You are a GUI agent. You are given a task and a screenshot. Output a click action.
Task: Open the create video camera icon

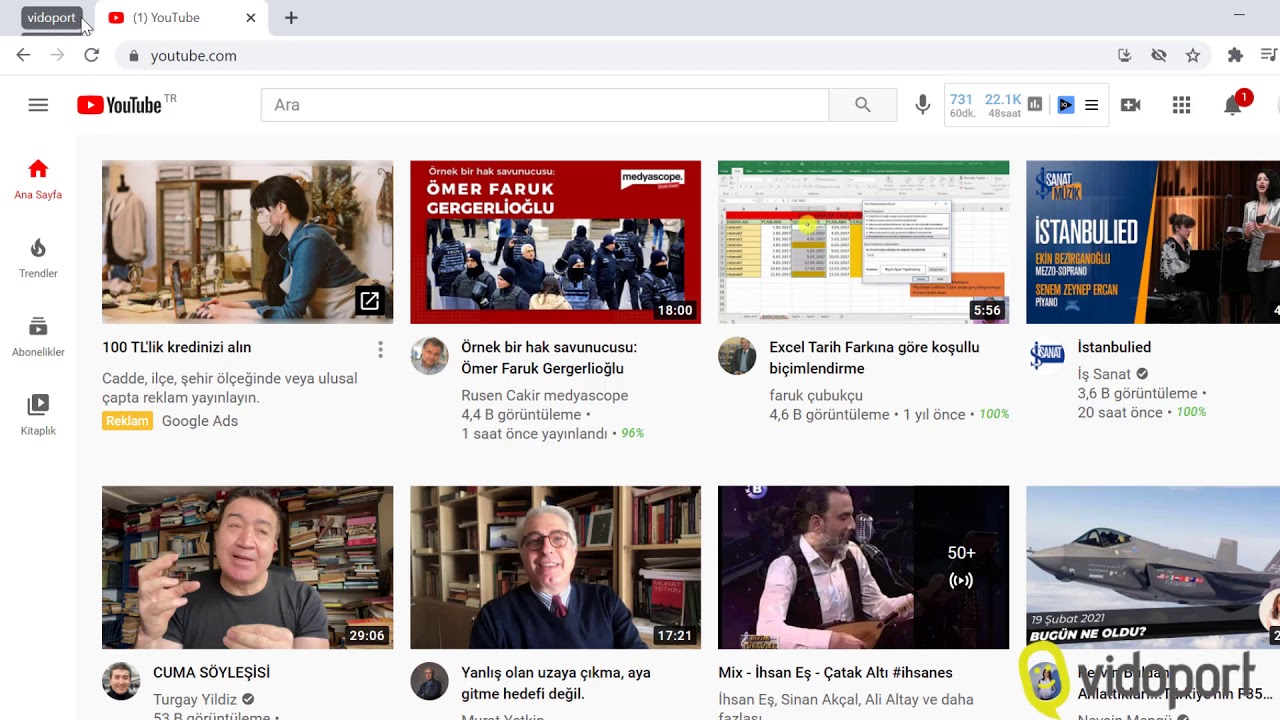1131,105
